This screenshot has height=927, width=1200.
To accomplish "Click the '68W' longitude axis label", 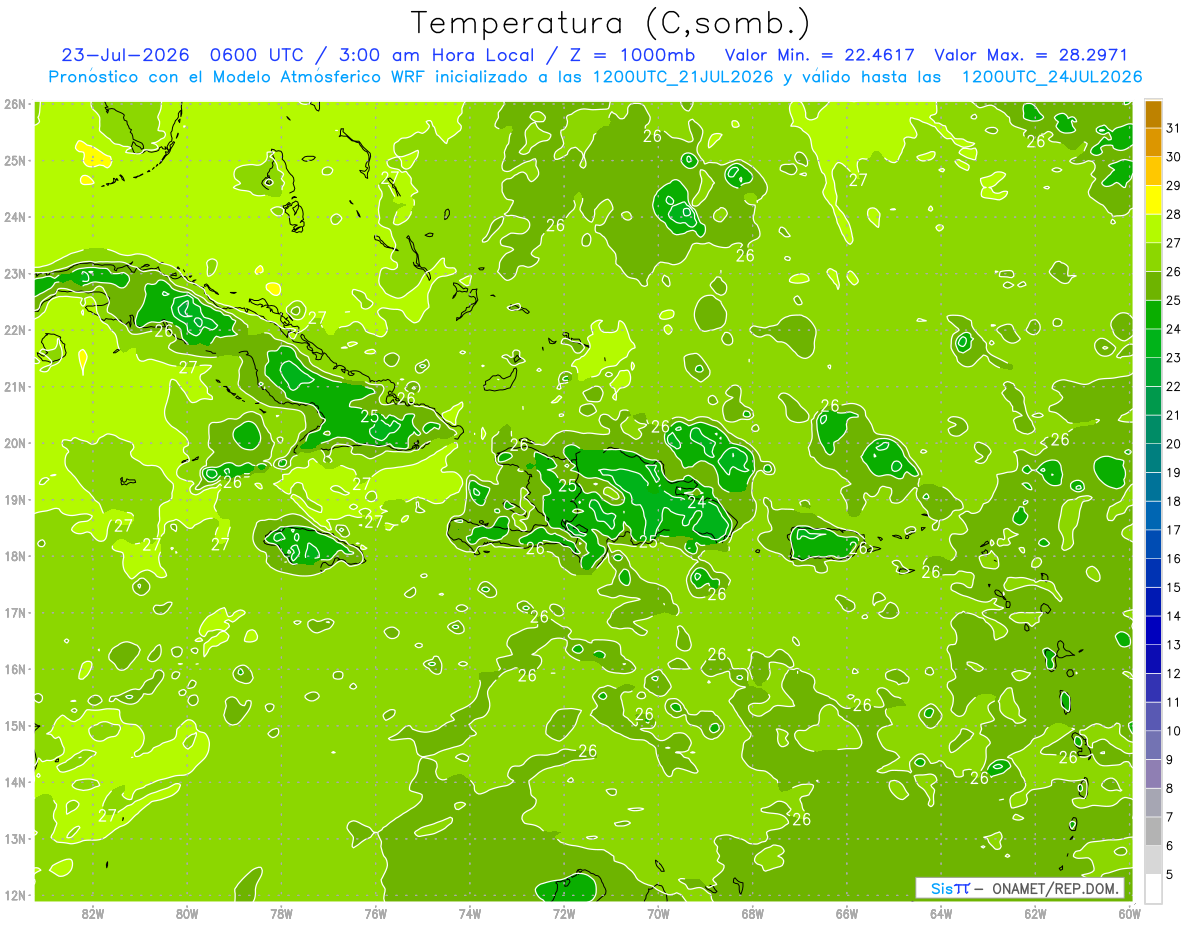I will (752, 914).
